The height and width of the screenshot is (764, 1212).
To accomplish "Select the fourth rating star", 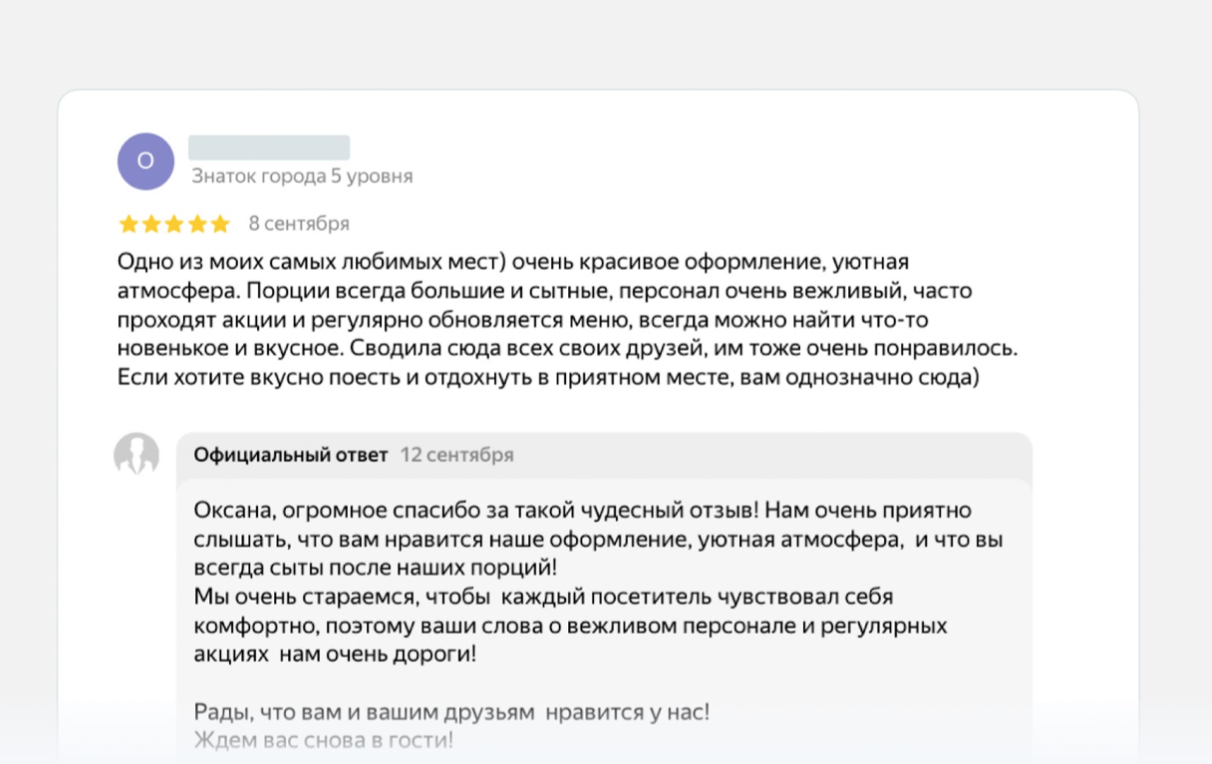I will (x=197, y=224).
